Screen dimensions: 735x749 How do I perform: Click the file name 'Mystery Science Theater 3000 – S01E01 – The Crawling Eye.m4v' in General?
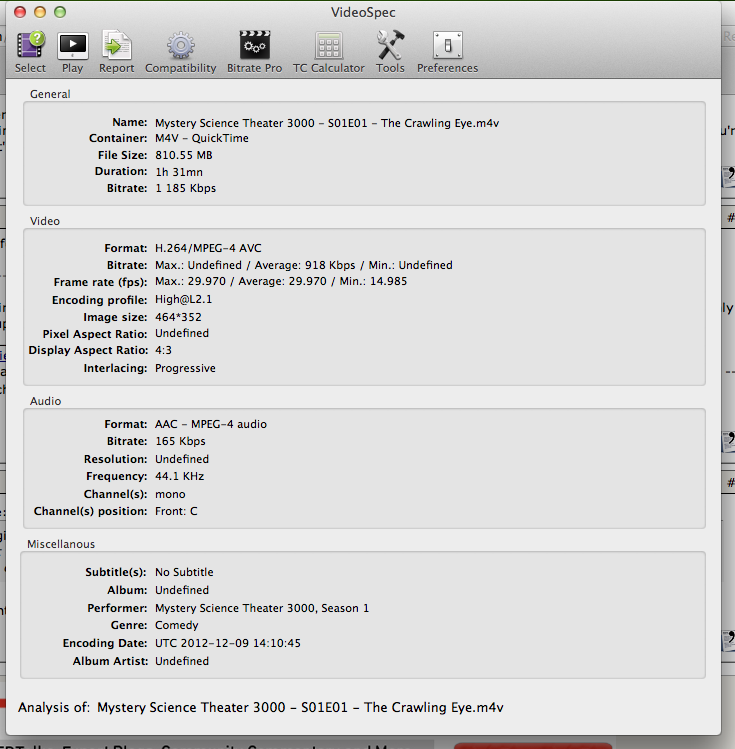327,123
